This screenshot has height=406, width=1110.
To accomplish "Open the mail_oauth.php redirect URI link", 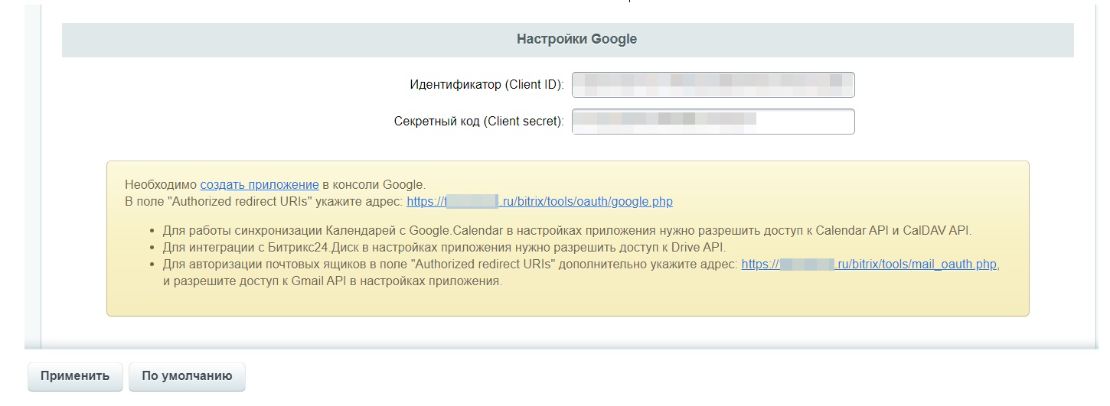I will point(870,264).
